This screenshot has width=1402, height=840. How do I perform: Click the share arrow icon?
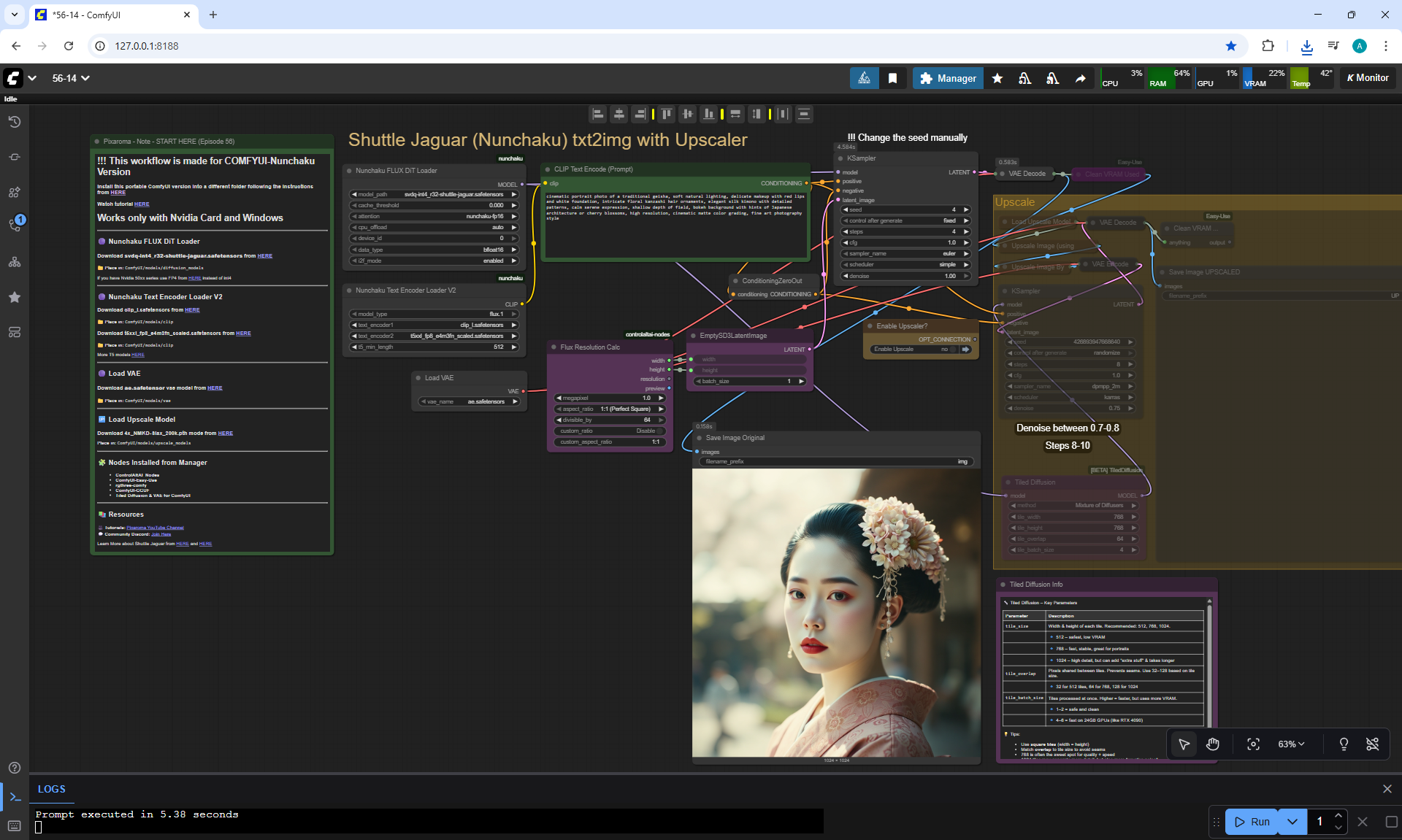(x=1080, y=78)
